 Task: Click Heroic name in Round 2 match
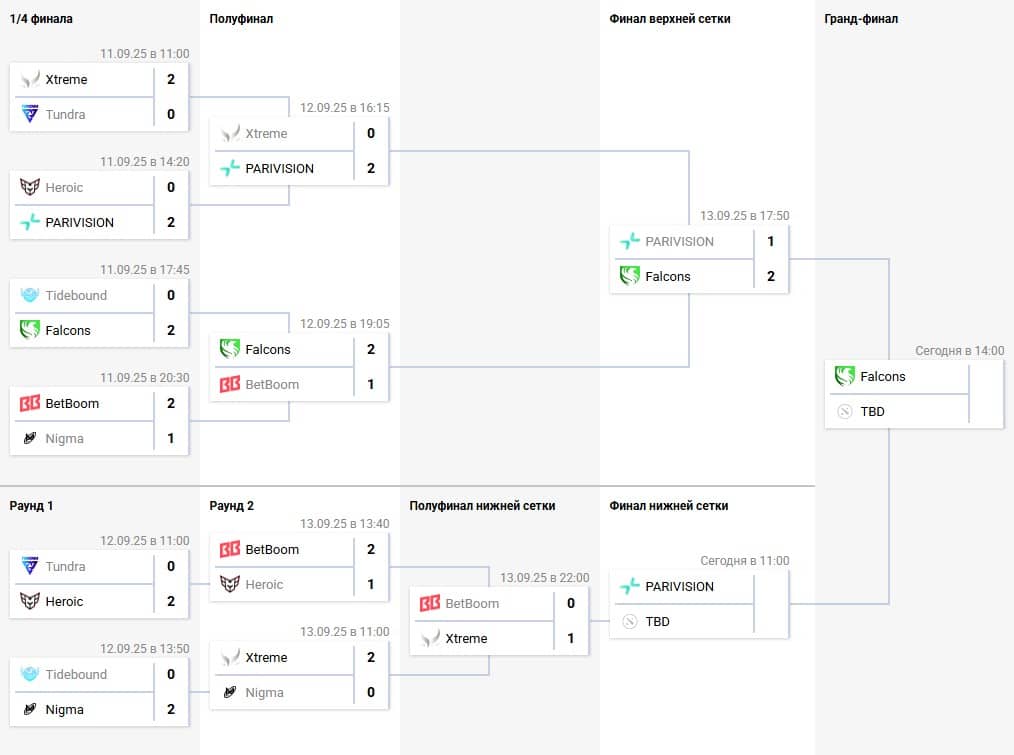(x=264, y=585)
